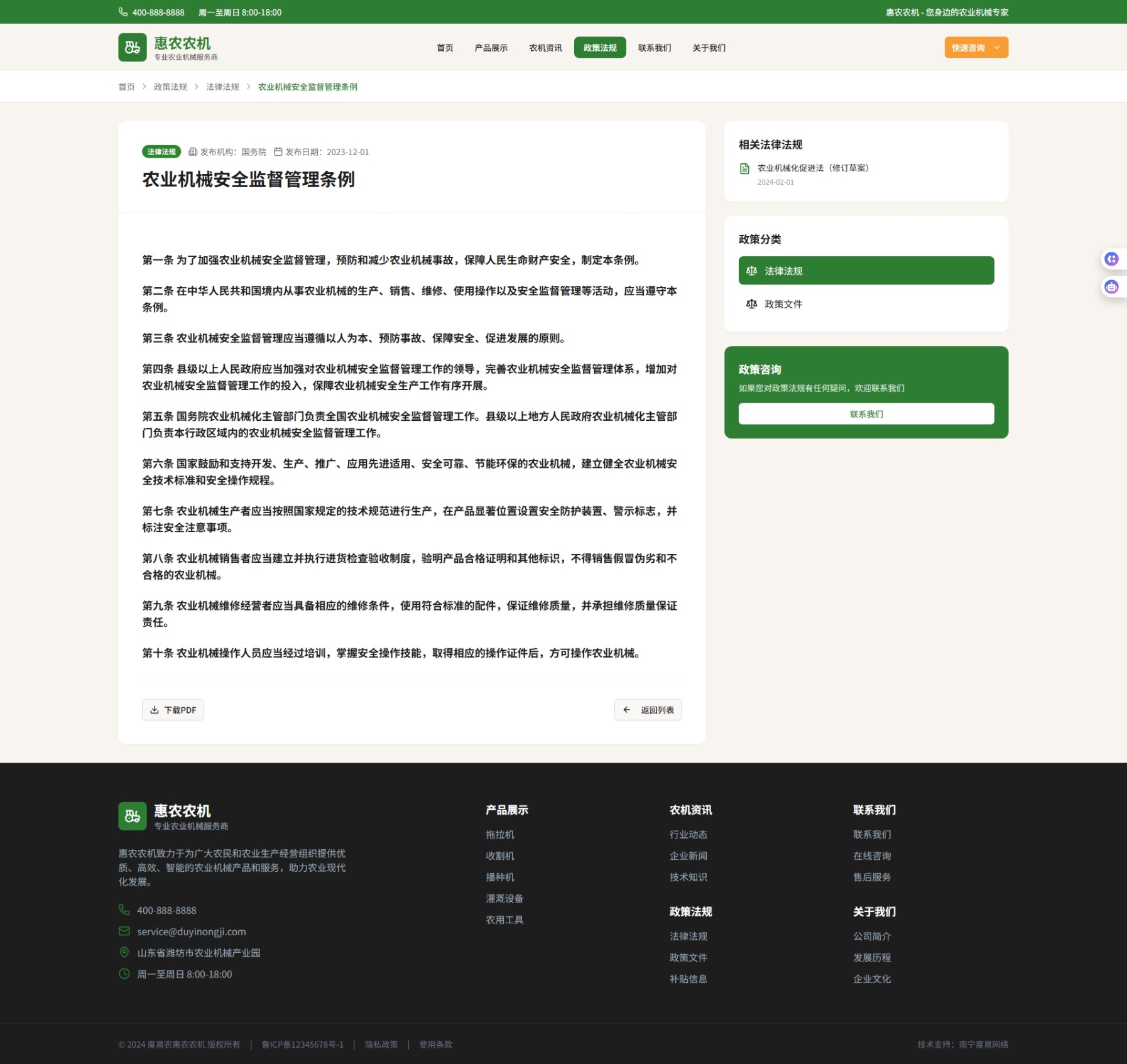
Task: Open the 隐私政策 footer link
Action: click(x=381, y=1045)
